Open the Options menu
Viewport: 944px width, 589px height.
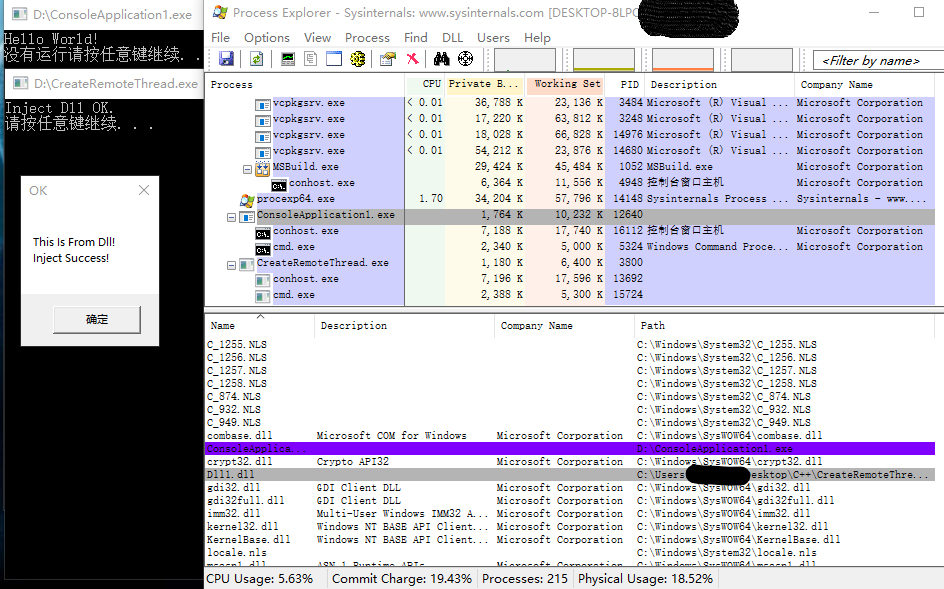267,37
